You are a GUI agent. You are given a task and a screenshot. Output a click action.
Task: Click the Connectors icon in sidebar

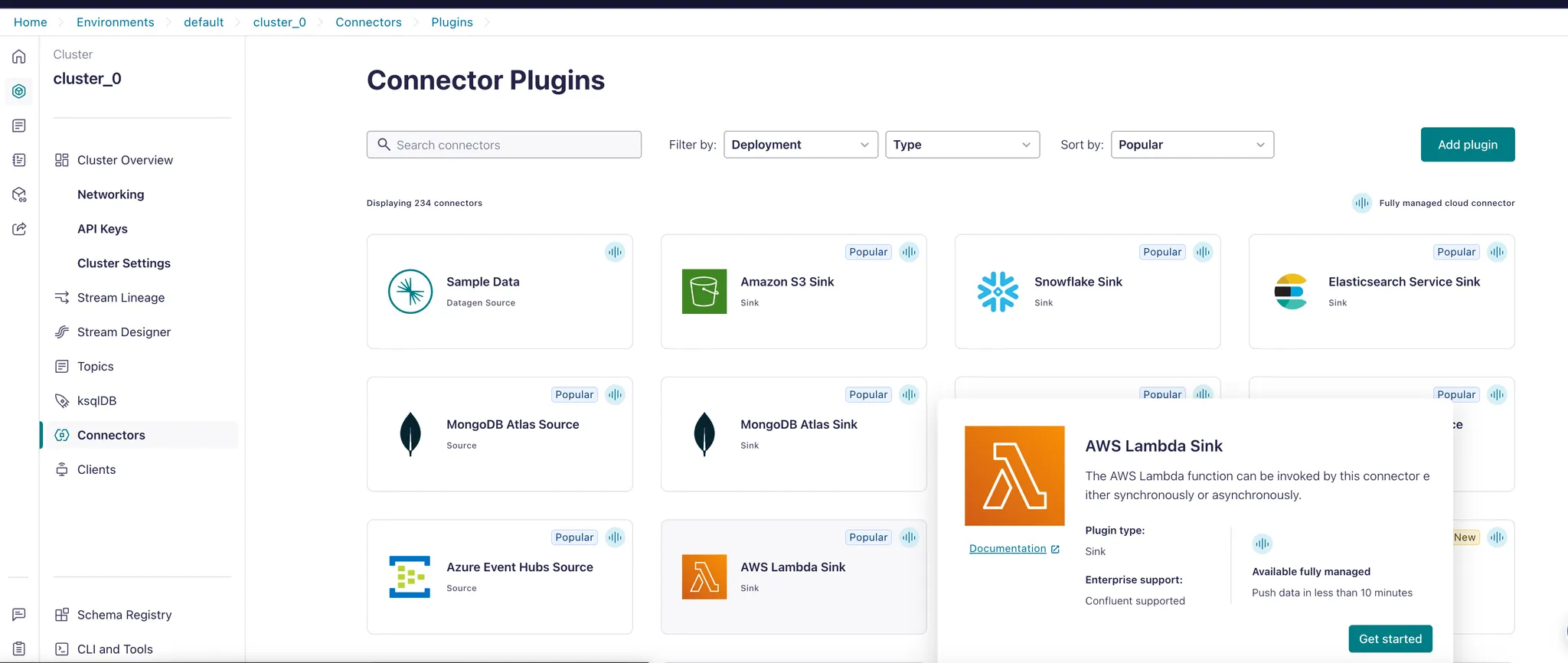62,435
